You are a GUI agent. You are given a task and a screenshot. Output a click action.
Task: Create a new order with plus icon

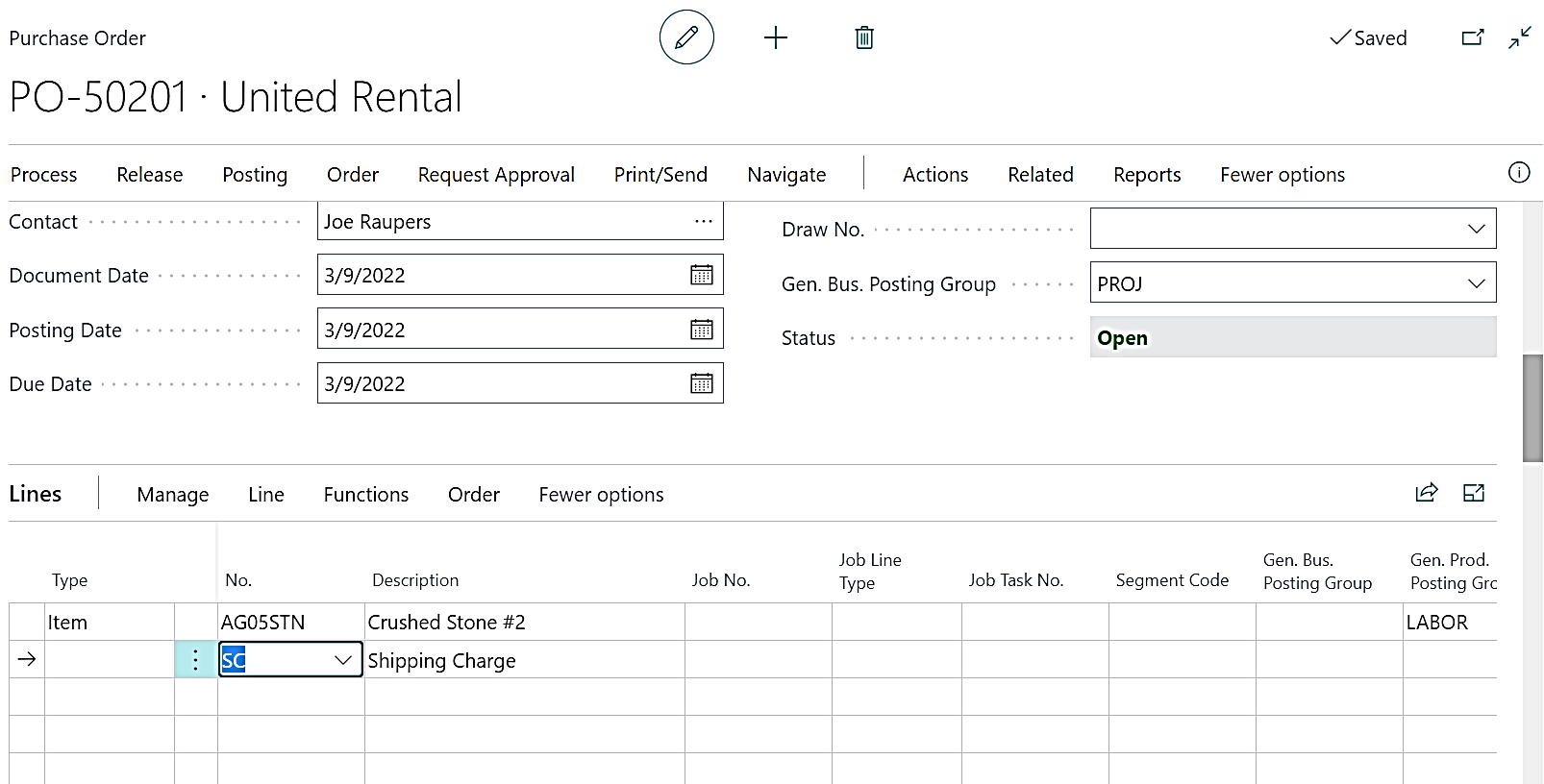pos(775,37)
